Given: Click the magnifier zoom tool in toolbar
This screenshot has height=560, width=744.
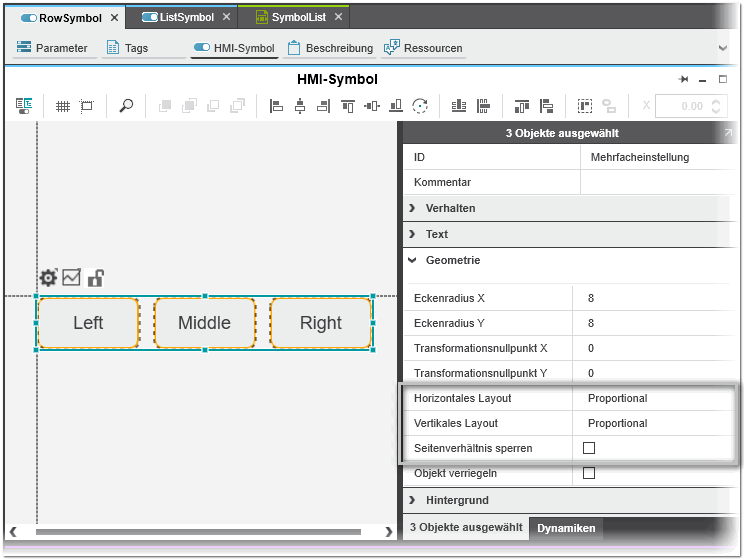Looking at the screenshot, I should (x=126, y=106).
